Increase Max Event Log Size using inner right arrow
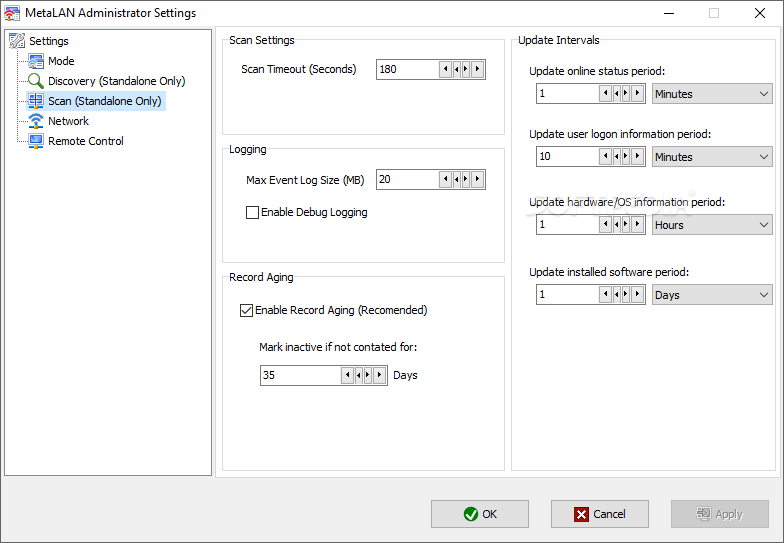The height and width of the screenshot is (543, 784). [466, 179]
